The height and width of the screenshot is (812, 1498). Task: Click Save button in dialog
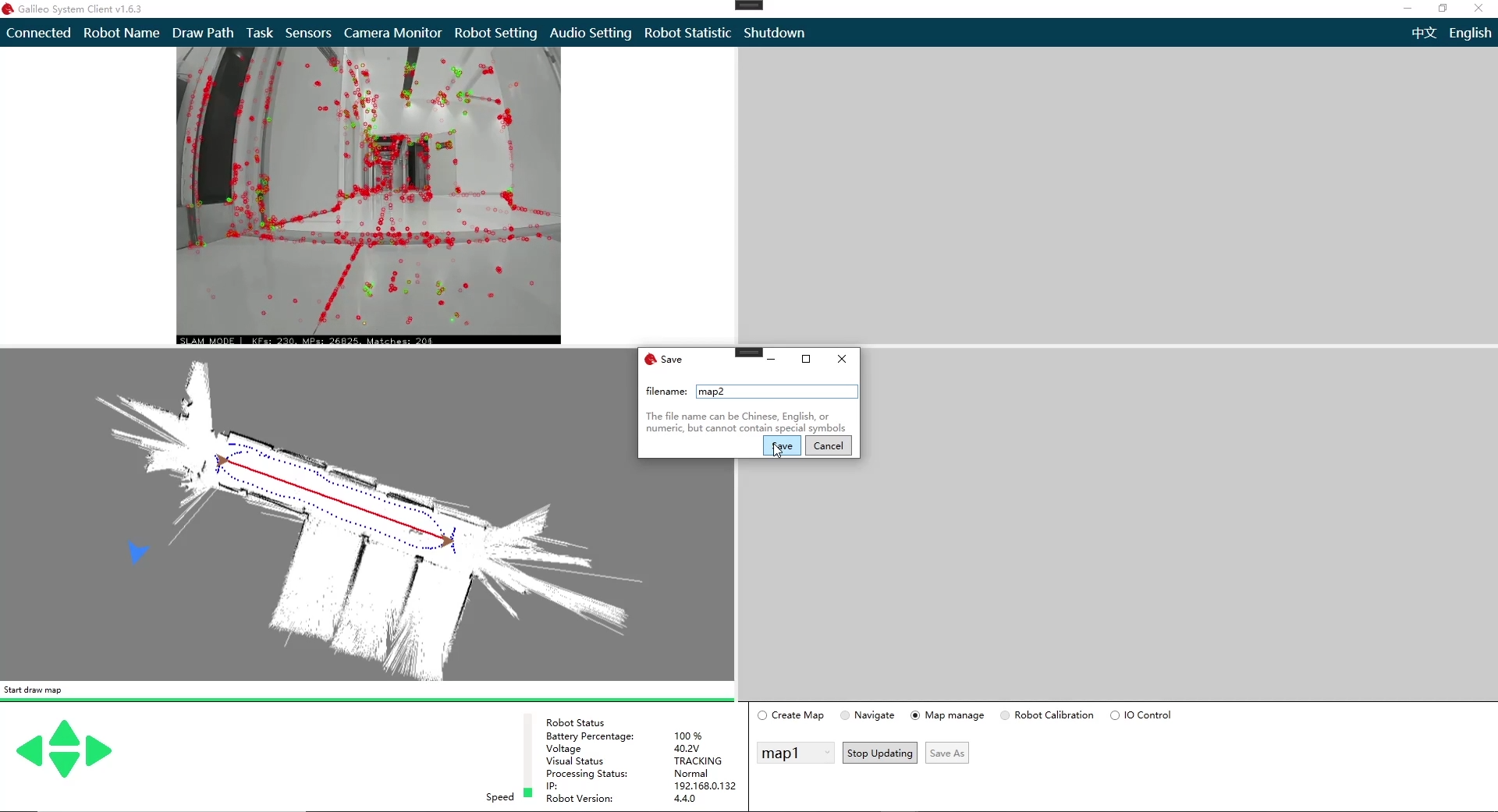(x=782, y=446)
